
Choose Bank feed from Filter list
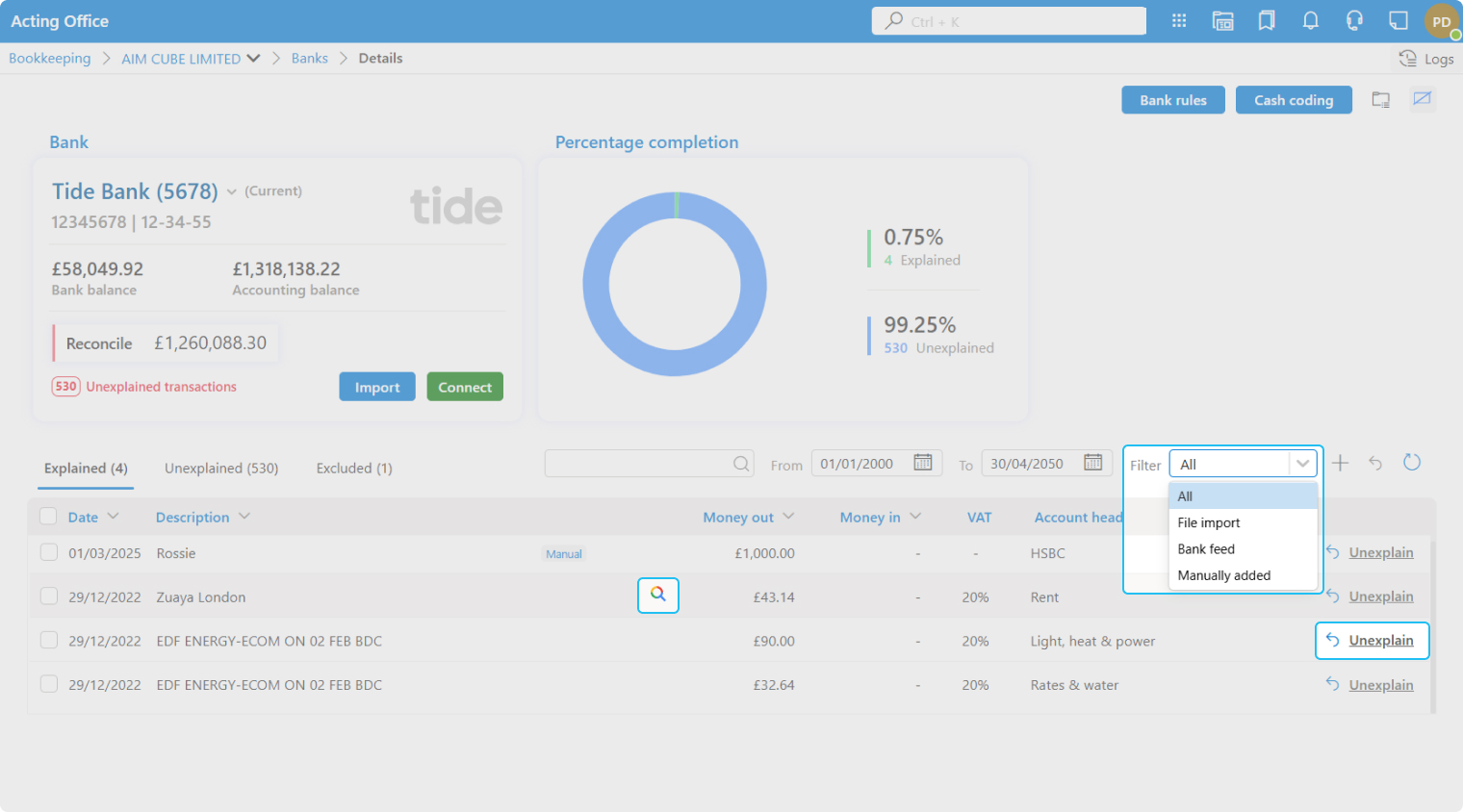[1206, 549]
